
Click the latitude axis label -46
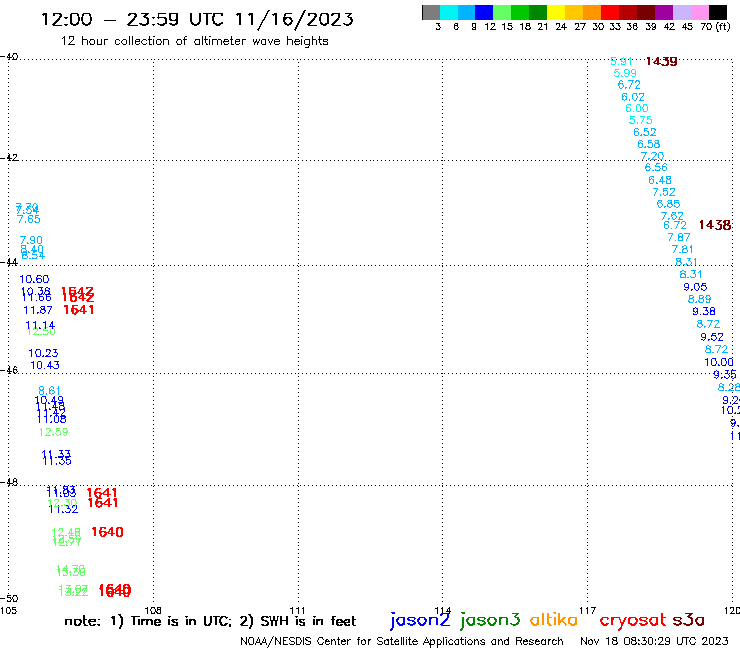click(10, 371)
